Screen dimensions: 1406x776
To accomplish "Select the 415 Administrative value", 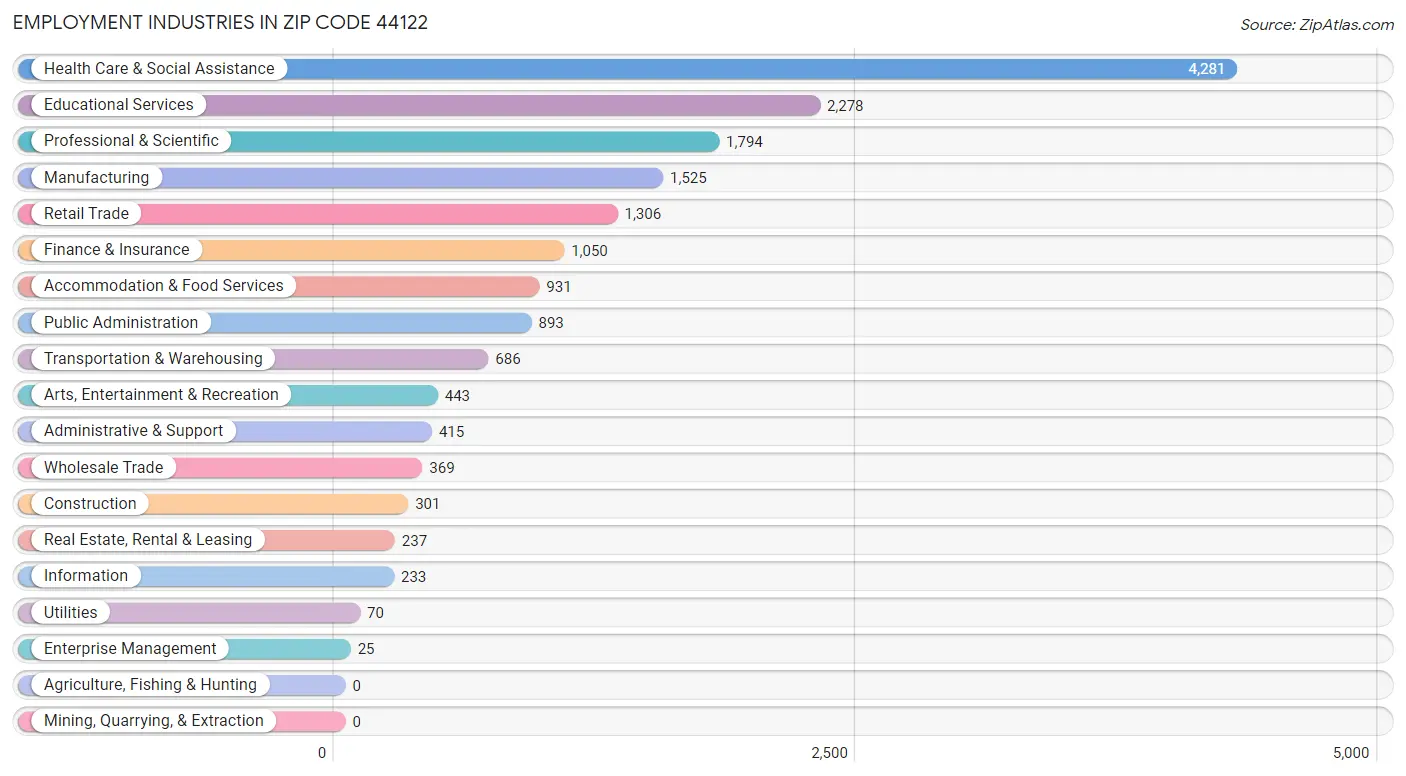I will [x=451, y=432].
